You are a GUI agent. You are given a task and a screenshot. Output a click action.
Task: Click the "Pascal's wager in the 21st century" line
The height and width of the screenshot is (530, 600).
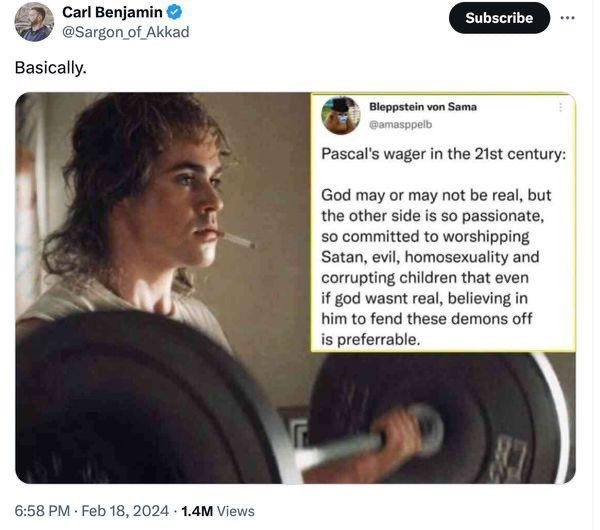443,154
